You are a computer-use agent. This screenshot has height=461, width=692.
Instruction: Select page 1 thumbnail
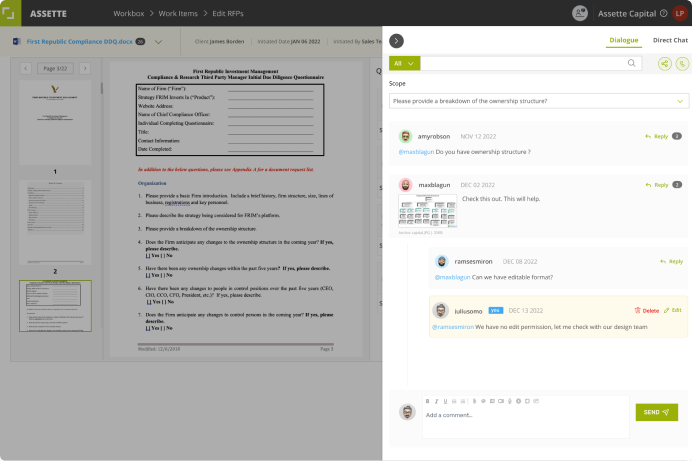point(55,123)
